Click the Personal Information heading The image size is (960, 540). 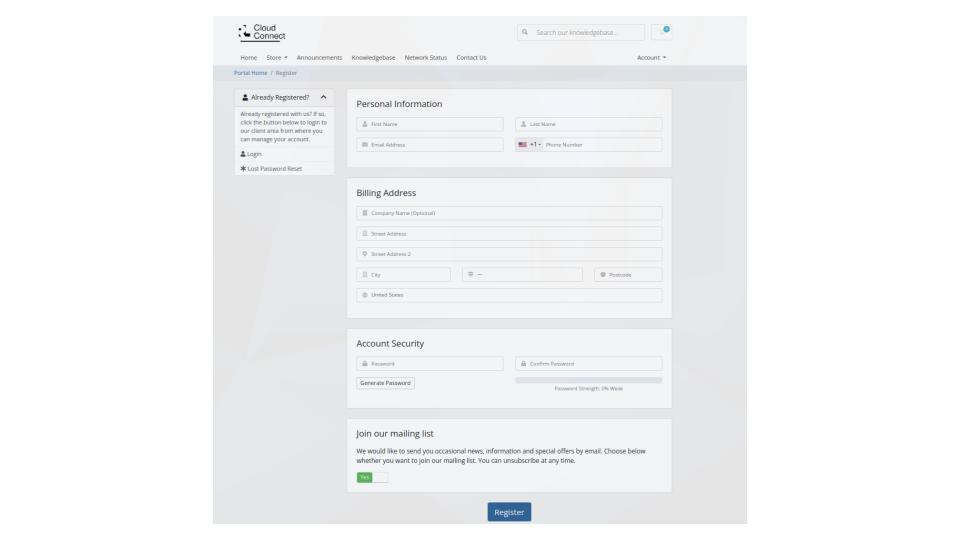pyautogui.click(x=399, y=104)
